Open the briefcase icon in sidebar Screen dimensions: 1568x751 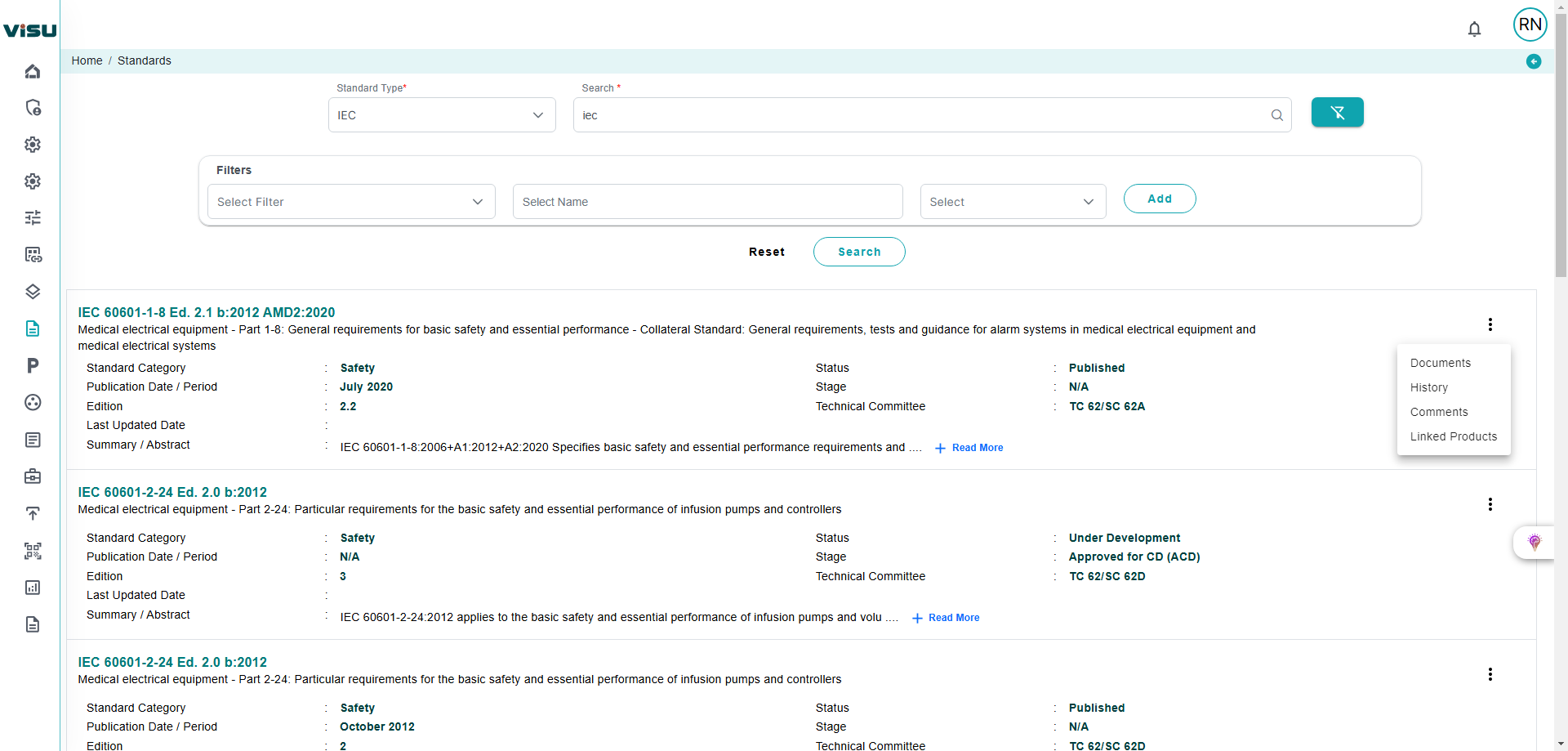(33, 476)
